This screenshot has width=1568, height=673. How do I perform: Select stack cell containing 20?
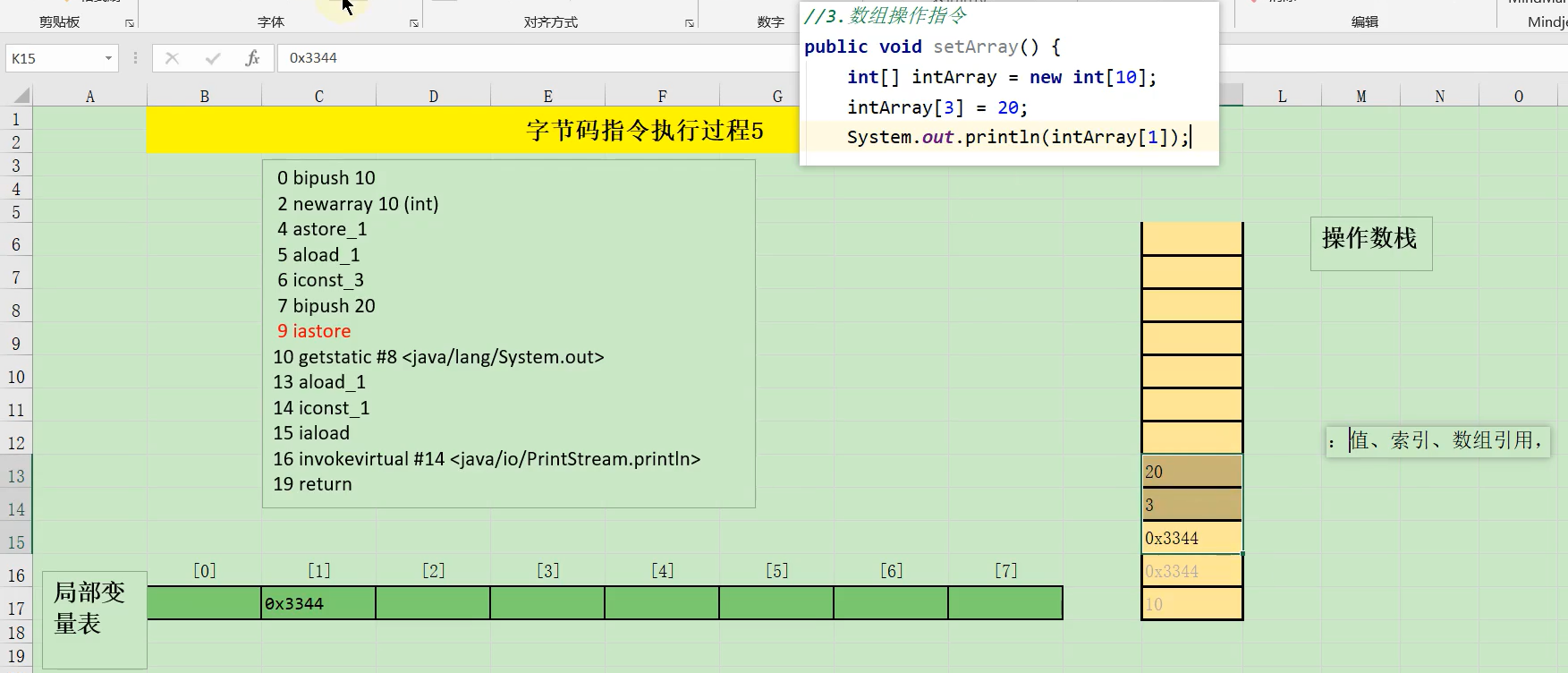tap(1192, 472)
